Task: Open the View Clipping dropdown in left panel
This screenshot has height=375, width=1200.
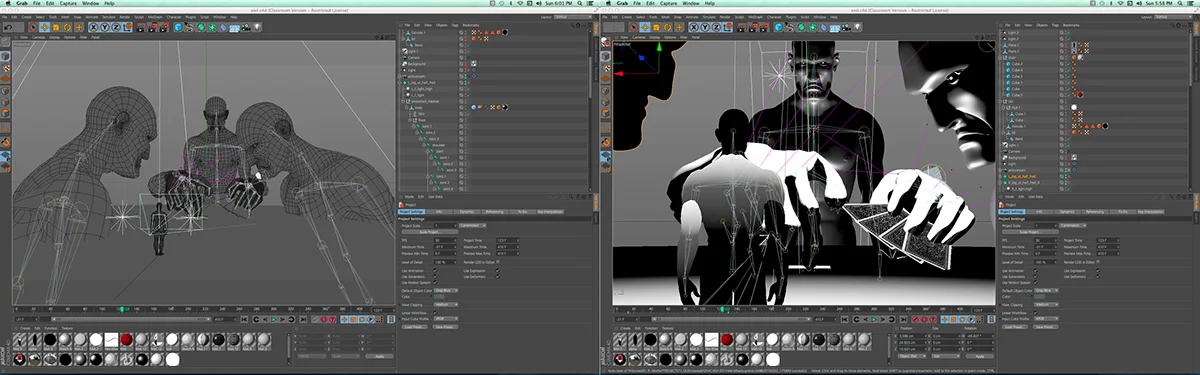Action: pos(446,304)
